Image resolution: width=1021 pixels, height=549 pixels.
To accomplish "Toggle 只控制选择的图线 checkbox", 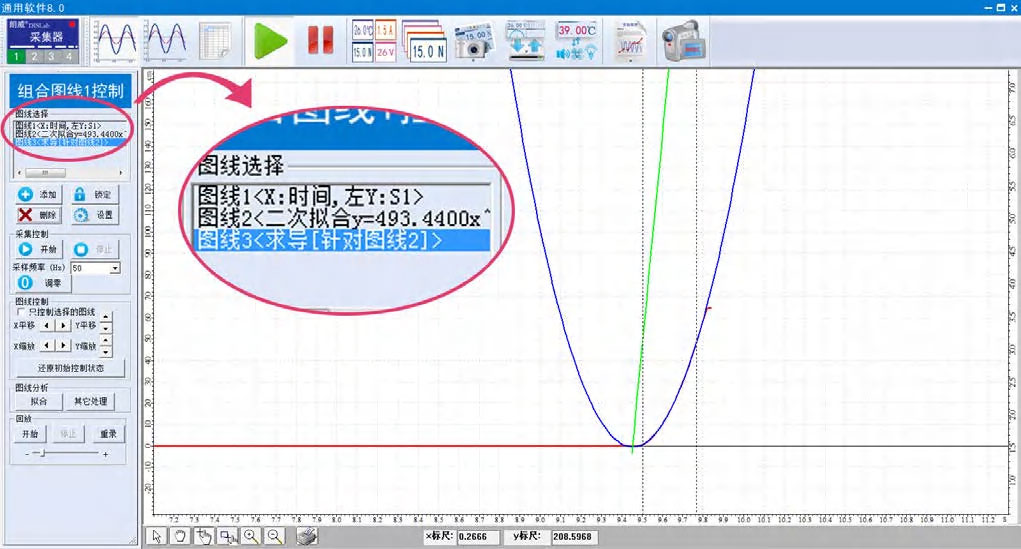I will click(21, 311).
